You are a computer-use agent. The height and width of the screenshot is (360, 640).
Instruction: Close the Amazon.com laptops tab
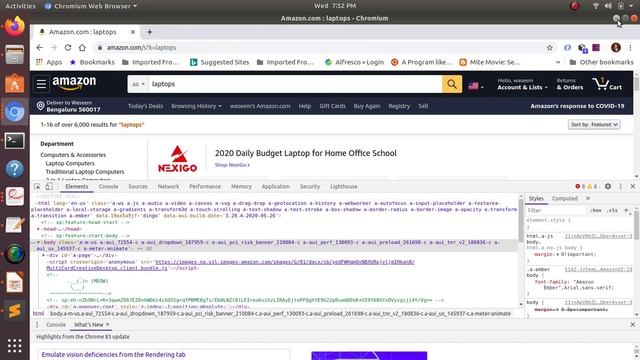click(133, 32)
